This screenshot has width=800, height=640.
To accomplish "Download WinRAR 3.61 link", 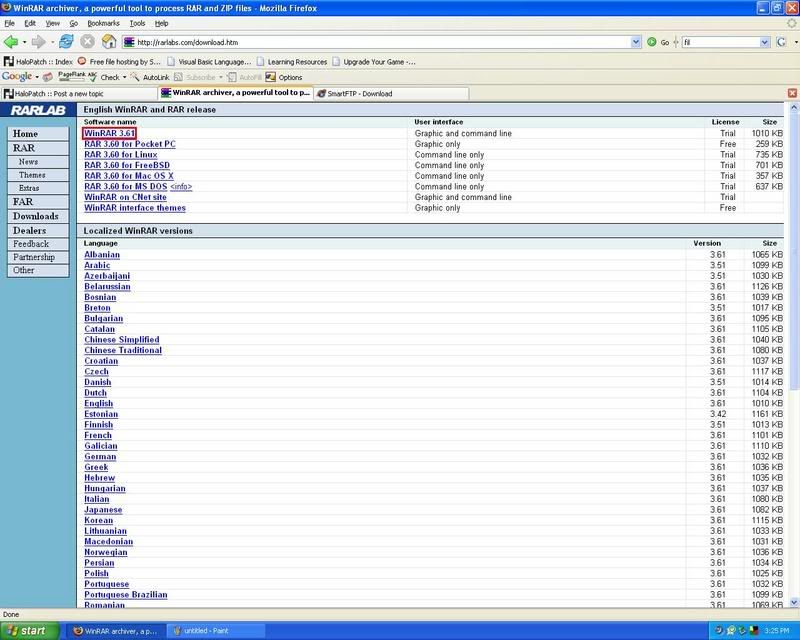I will tap(109, 133).
